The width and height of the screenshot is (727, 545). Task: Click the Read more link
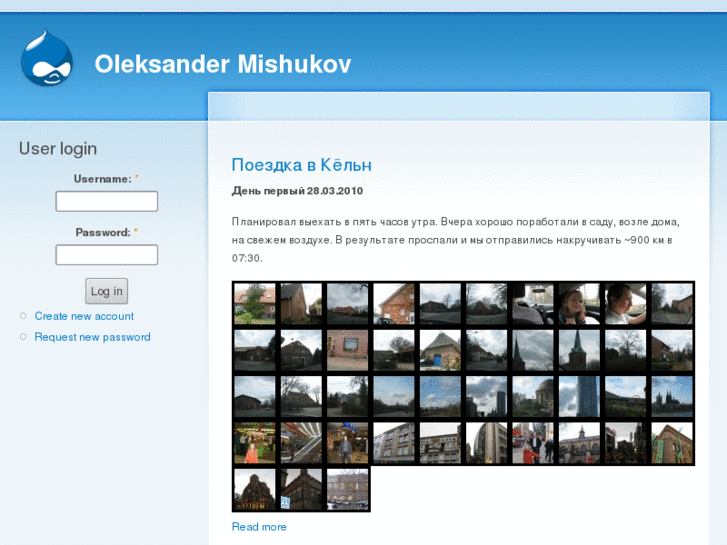259,527
